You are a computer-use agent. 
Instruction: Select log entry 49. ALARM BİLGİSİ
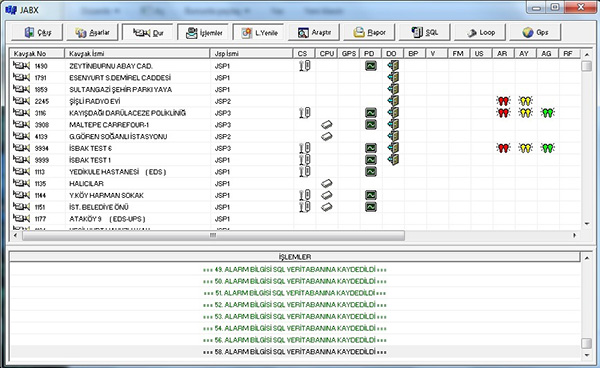tap(295, 270)
